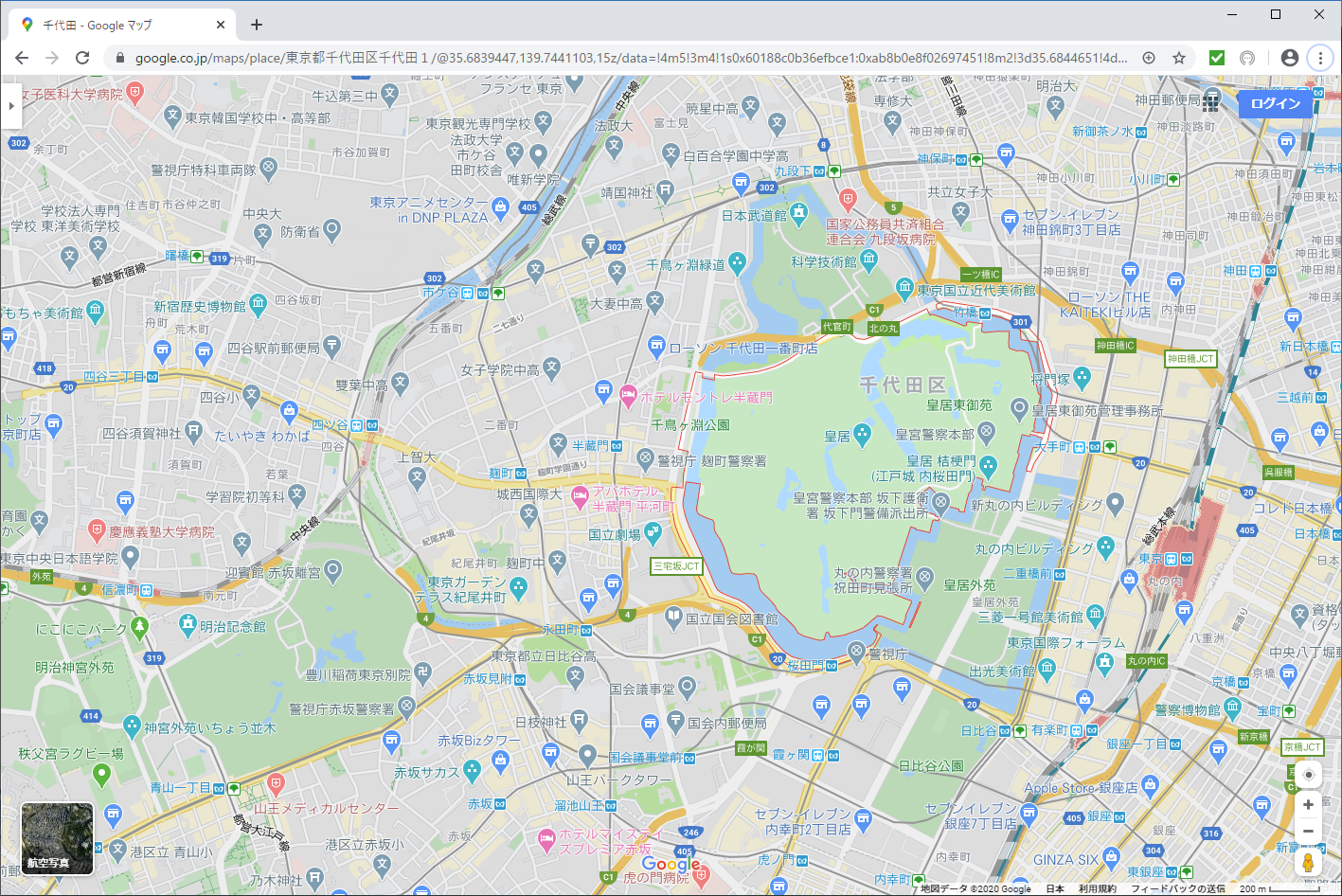Click install/plus icon in address bar
1342x896 pixels.
(x=1149, y=58)
